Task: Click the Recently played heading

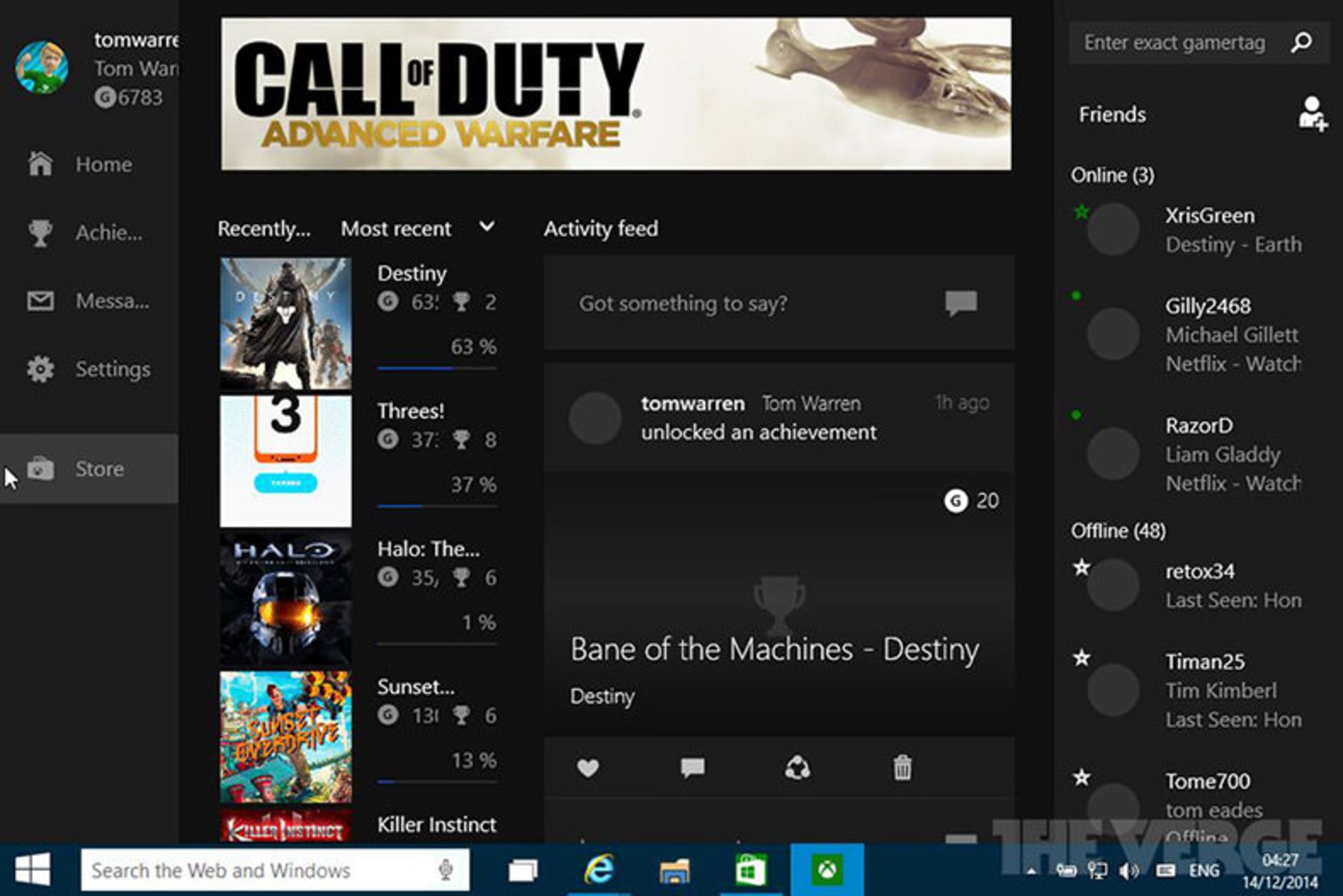Action: 264,229
